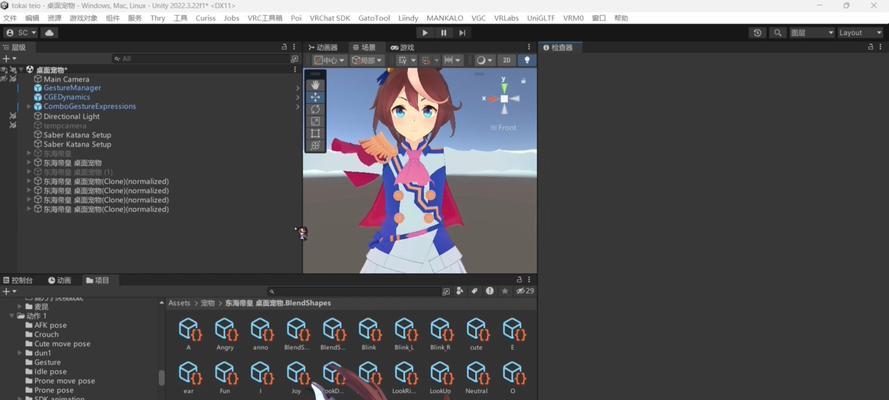889x400 pixels.
Task: Toggle scene lighting bulb
Action: pos(527,60)
